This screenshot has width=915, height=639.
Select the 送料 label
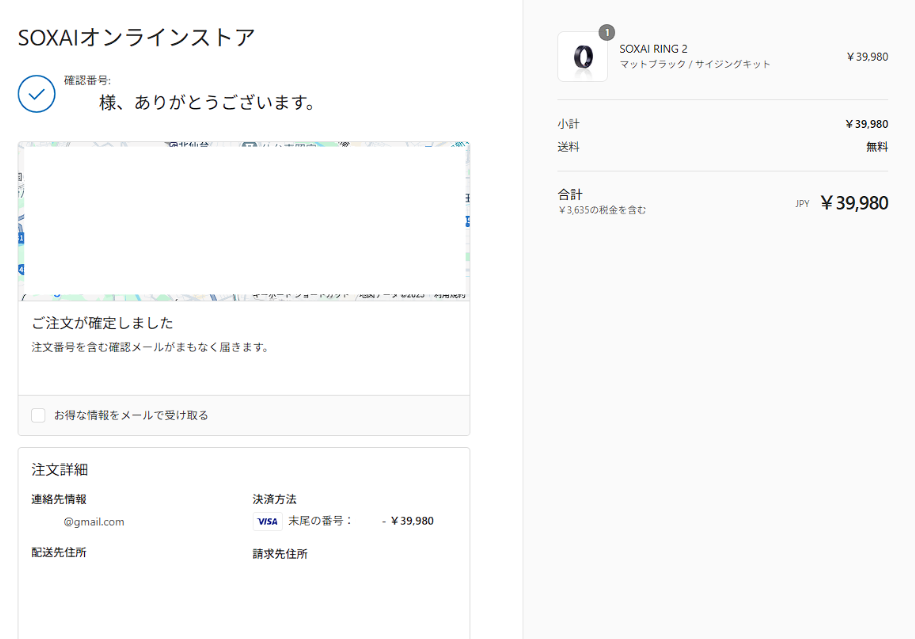pos(568,146)
